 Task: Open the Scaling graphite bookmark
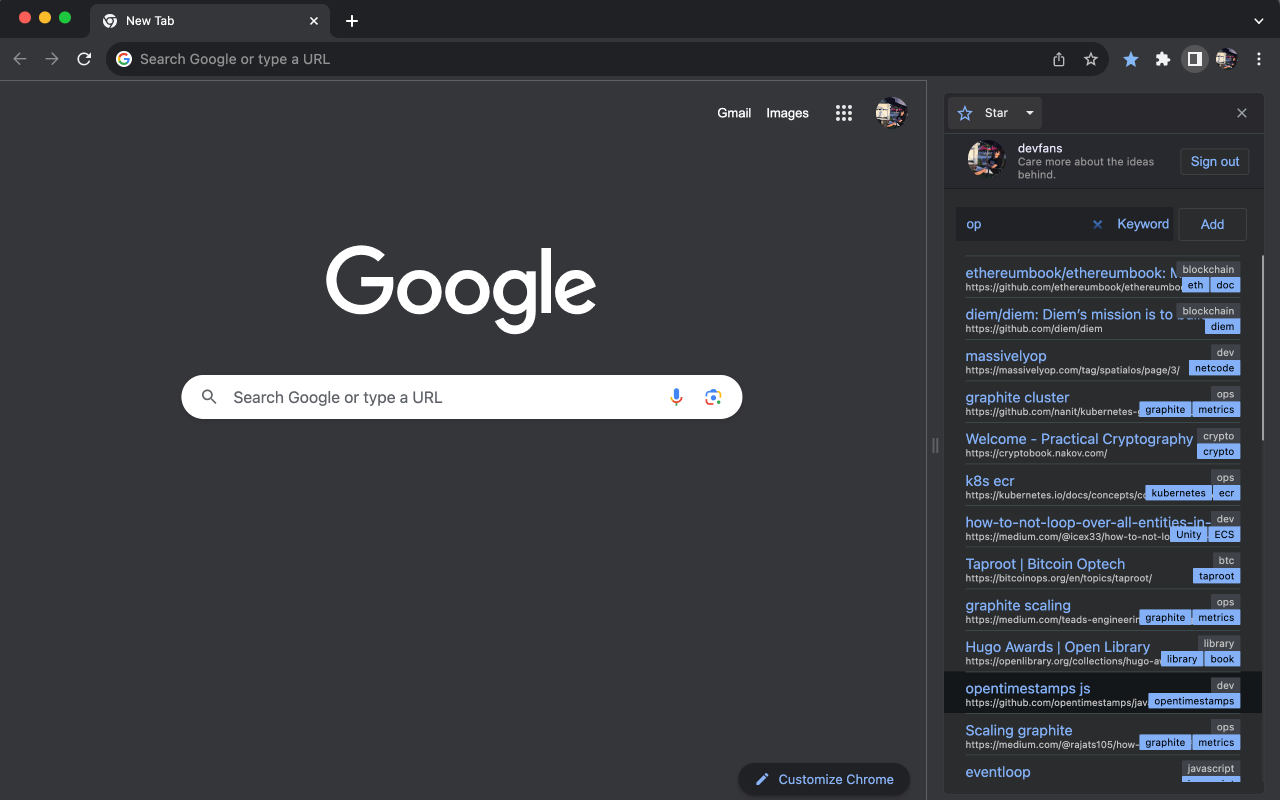coord(1019,730)
